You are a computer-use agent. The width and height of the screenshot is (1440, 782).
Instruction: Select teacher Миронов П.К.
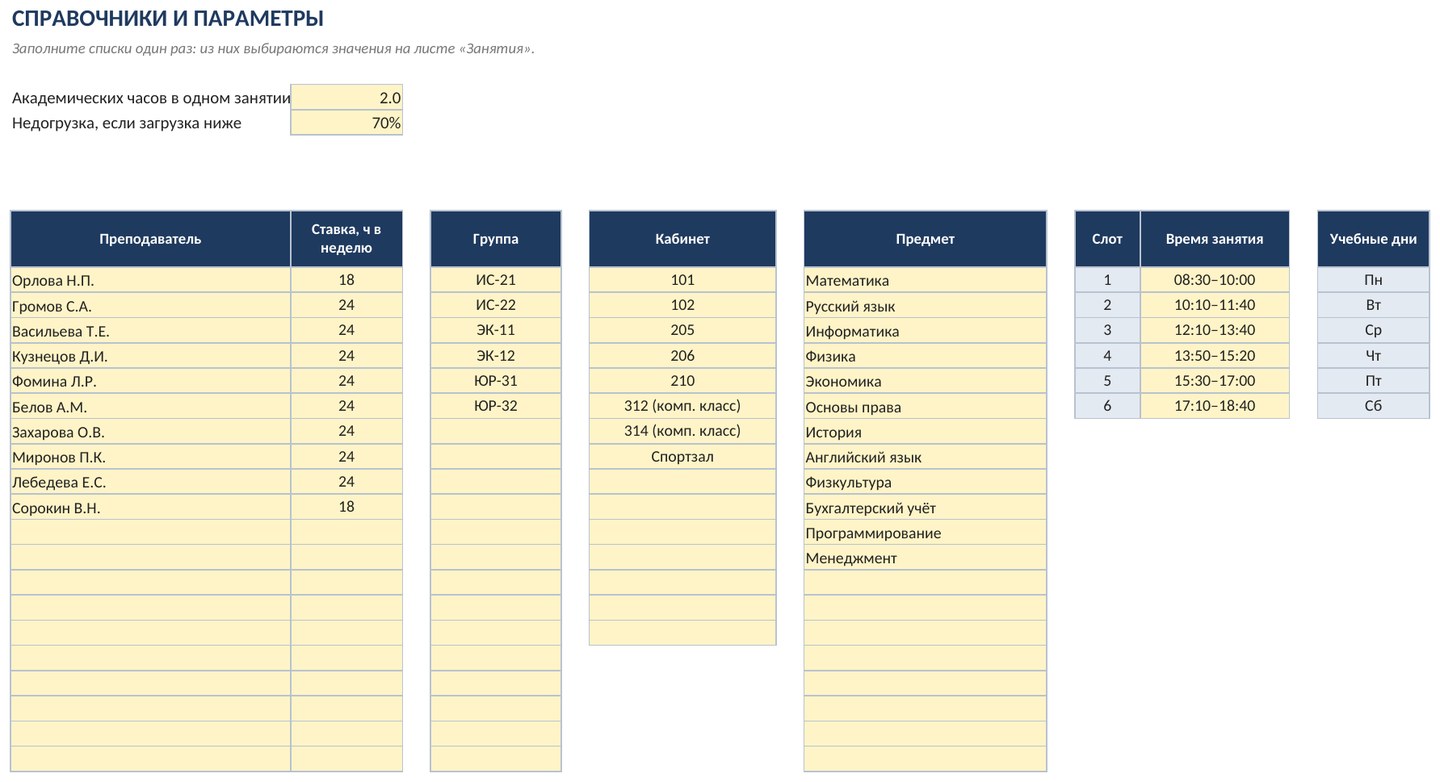151,457
